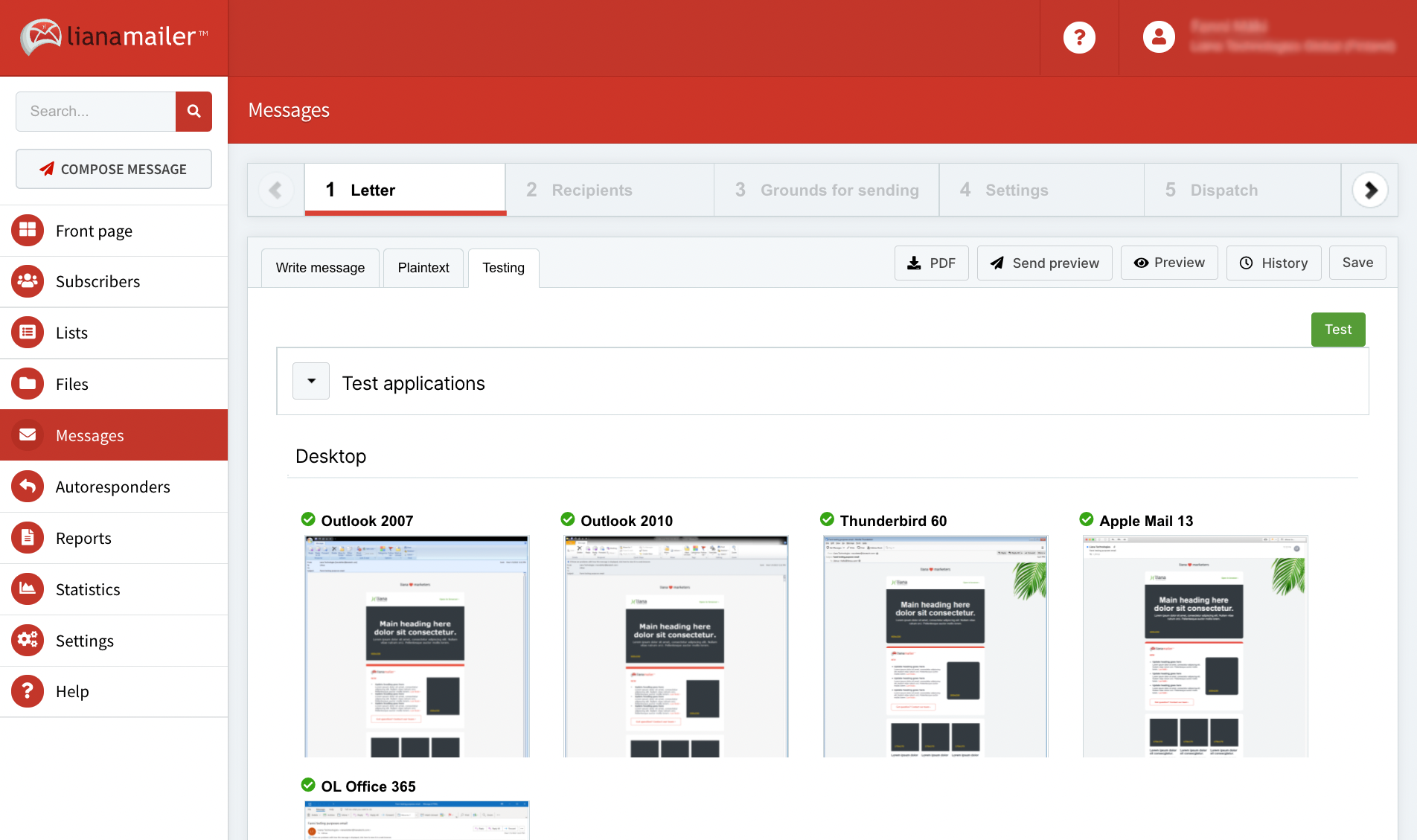The height and width of the screenshot is (840, 1417).
Task: Click the Compose Message button
Action: tap(114, 170)
